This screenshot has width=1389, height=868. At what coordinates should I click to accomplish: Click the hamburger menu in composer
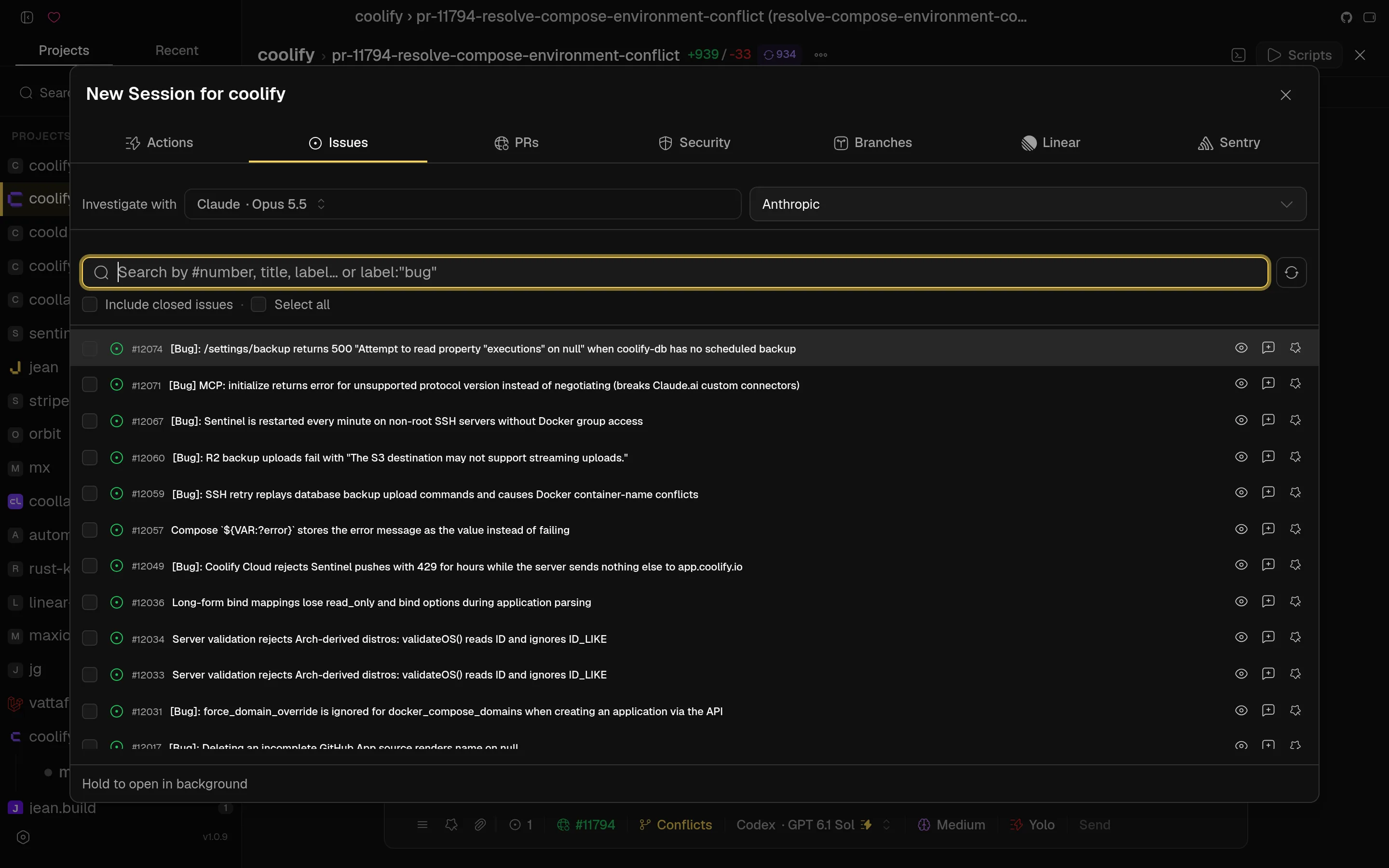(422, 825)
